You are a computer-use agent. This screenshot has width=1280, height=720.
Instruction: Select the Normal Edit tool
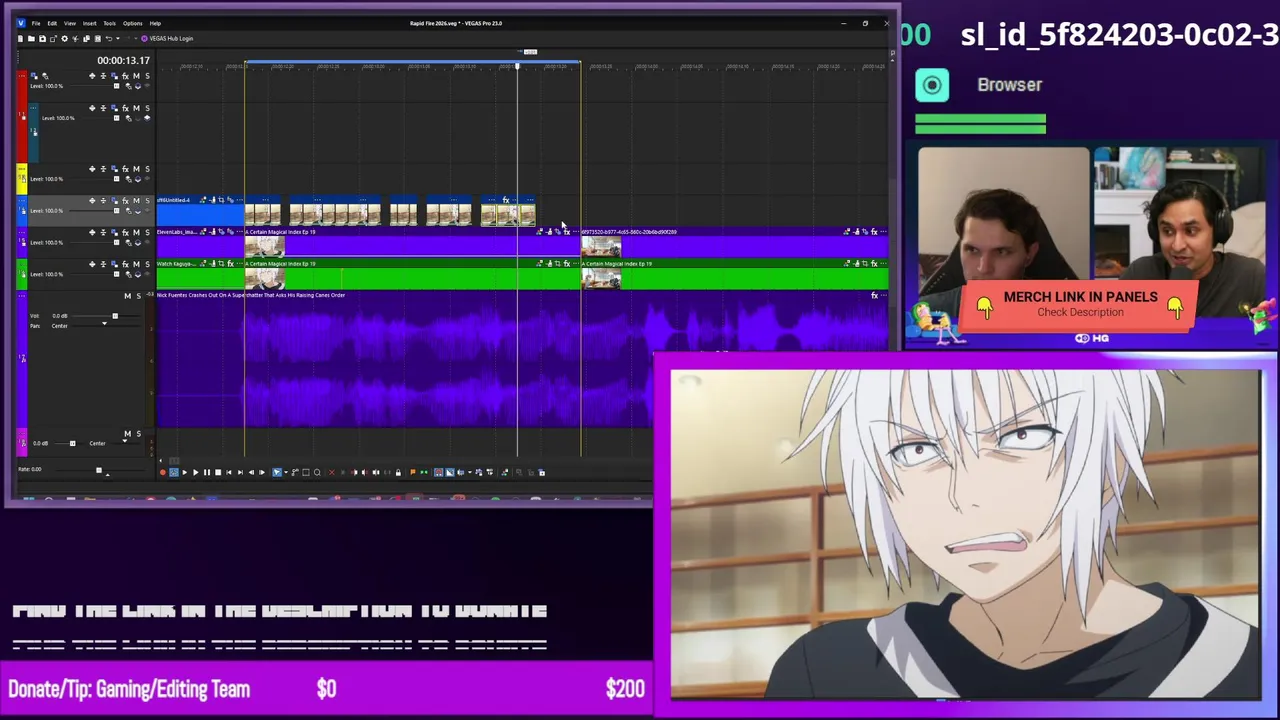point(277,472)
